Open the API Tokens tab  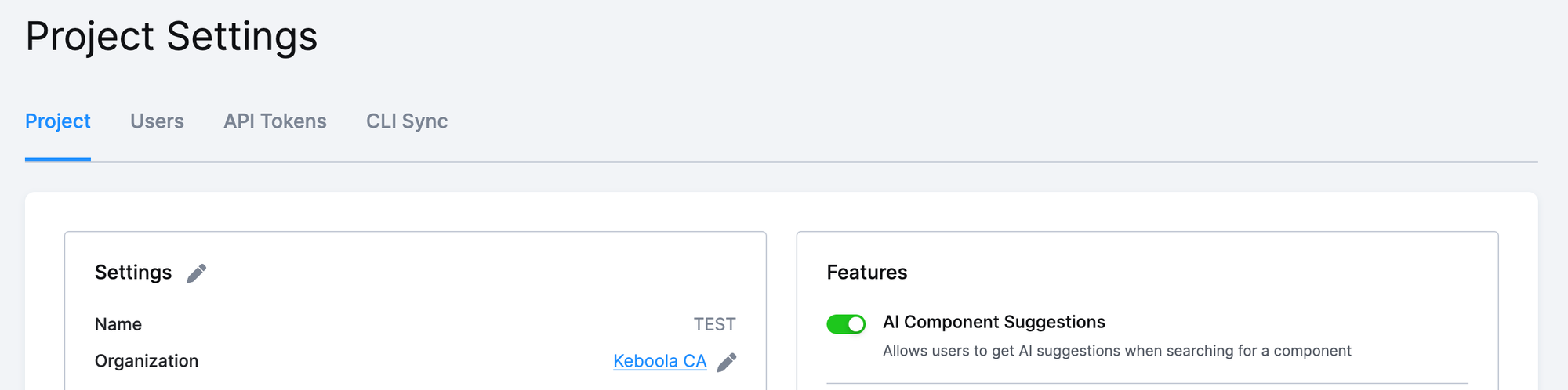point(275,121)
